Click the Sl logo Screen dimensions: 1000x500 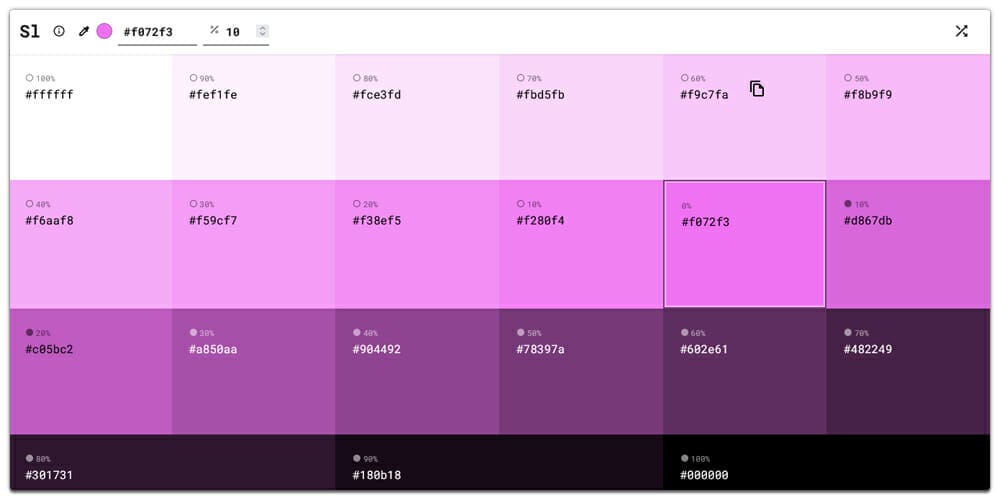pyautogui.click(x=30, y=31)
